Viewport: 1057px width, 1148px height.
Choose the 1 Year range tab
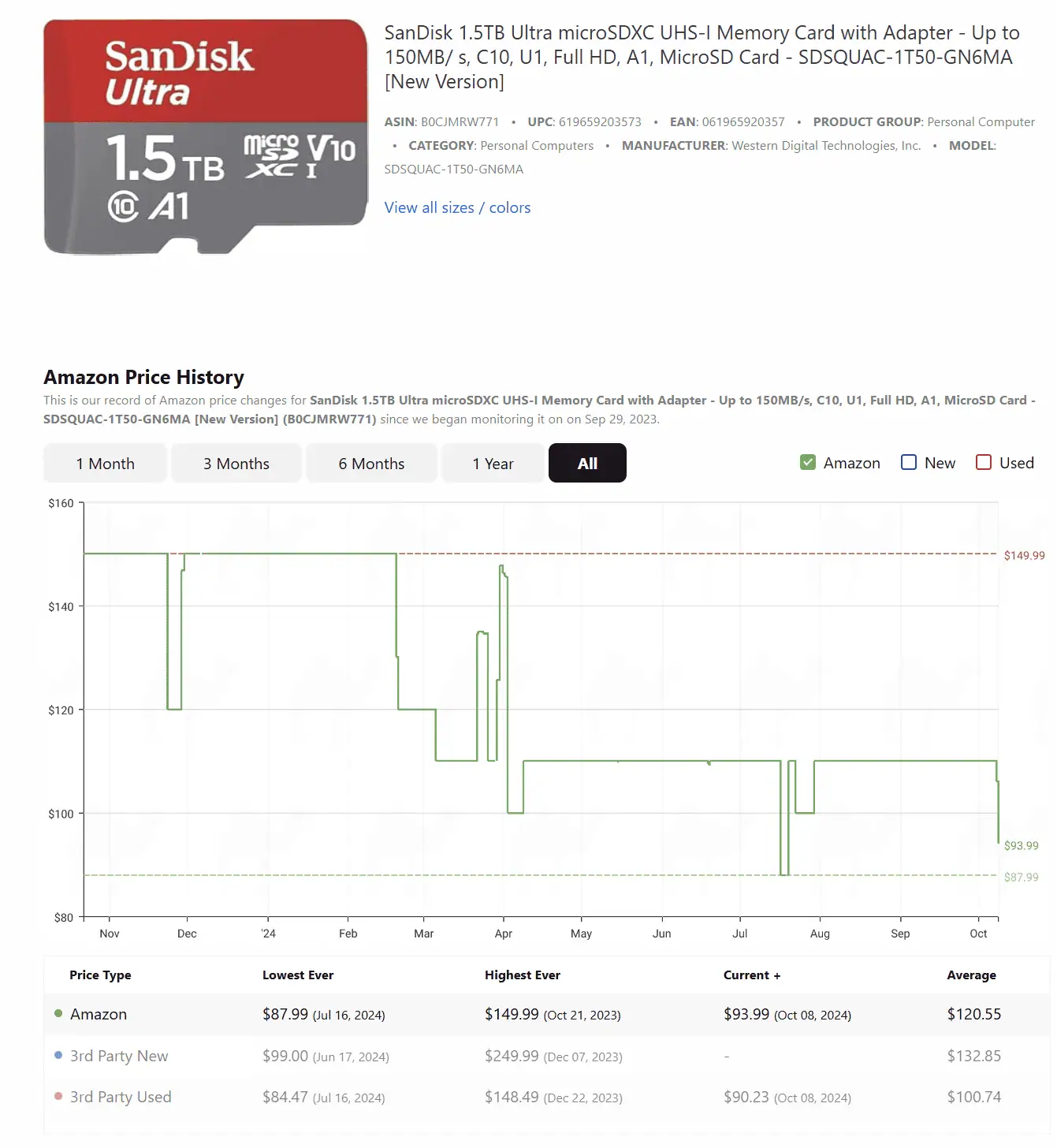coord(493,464)
